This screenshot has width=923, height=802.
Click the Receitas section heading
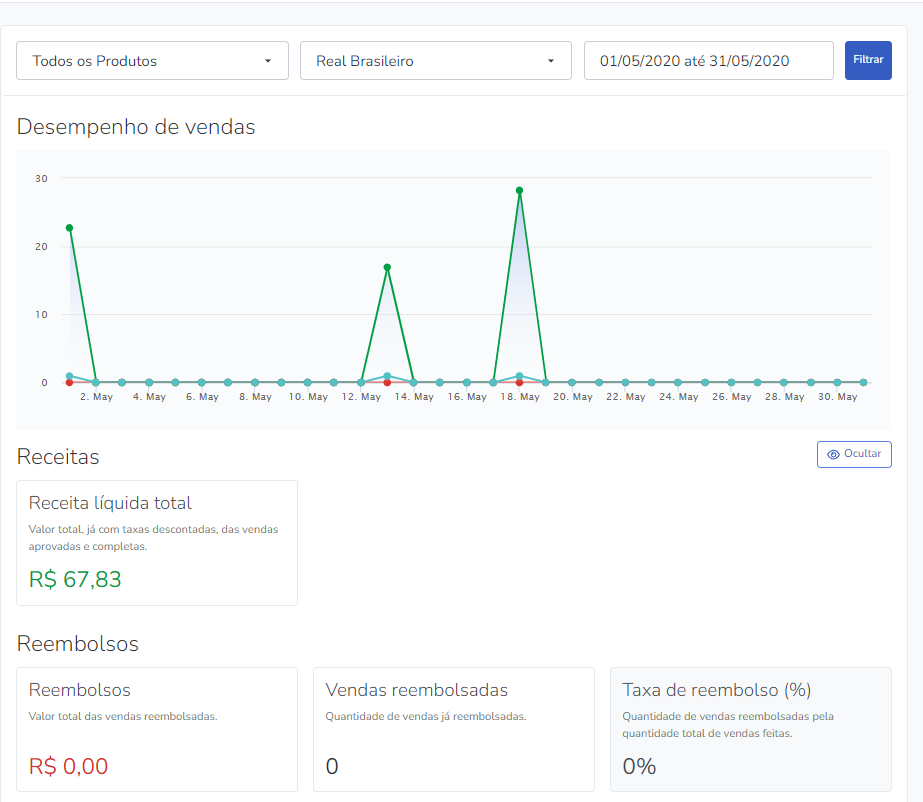(58, 456)
